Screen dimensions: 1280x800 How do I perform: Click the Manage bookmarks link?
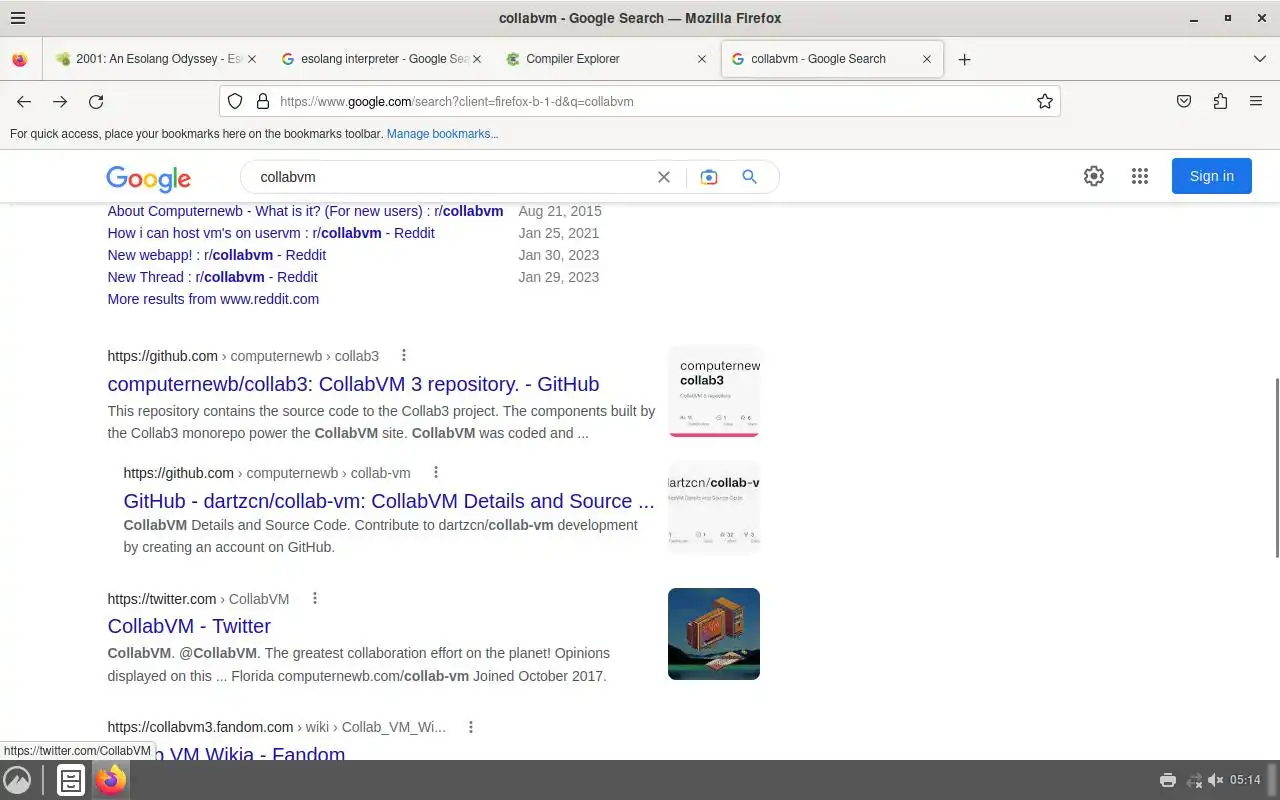pyautogui.click(x=442, y=134)
